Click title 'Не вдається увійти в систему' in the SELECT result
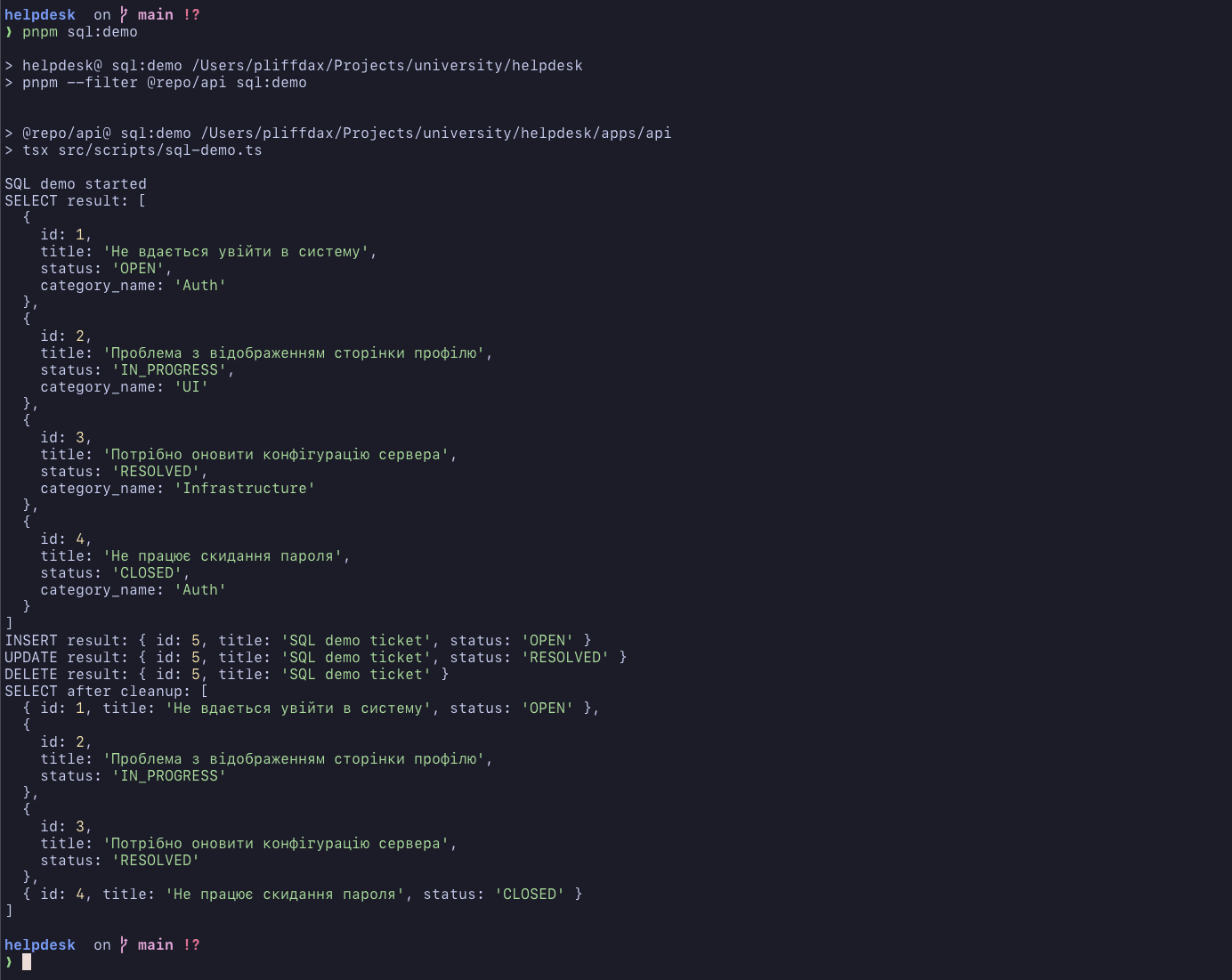Screen dimensions: 1232x980 coord(236,252)
